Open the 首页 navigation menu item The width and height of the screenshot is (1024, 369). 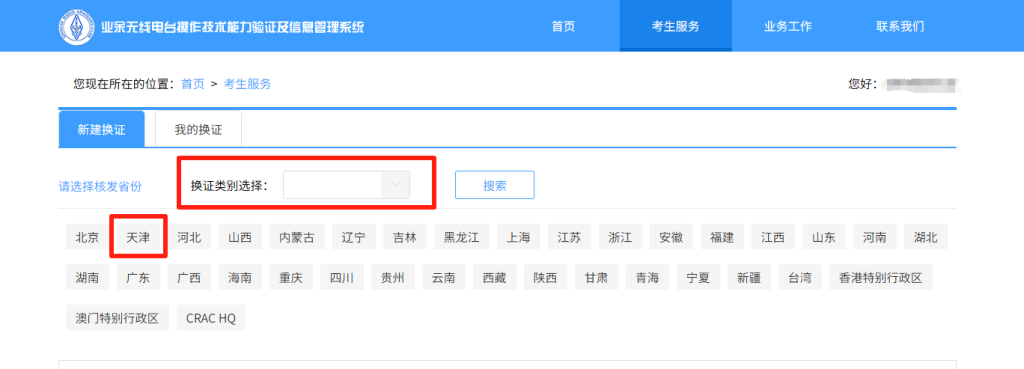(564, 26)
